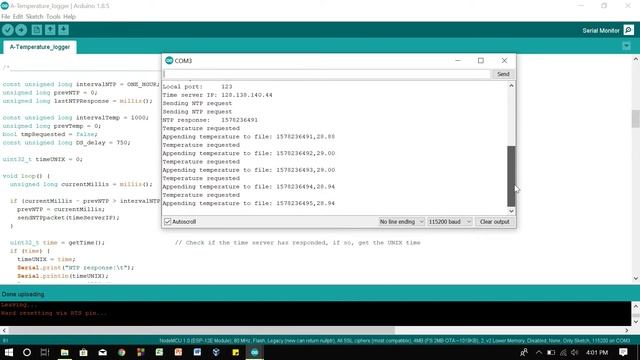Viewport: 640px width, 360px height.
Task: Open the Tools menu
Action: (x=53, y=17)
